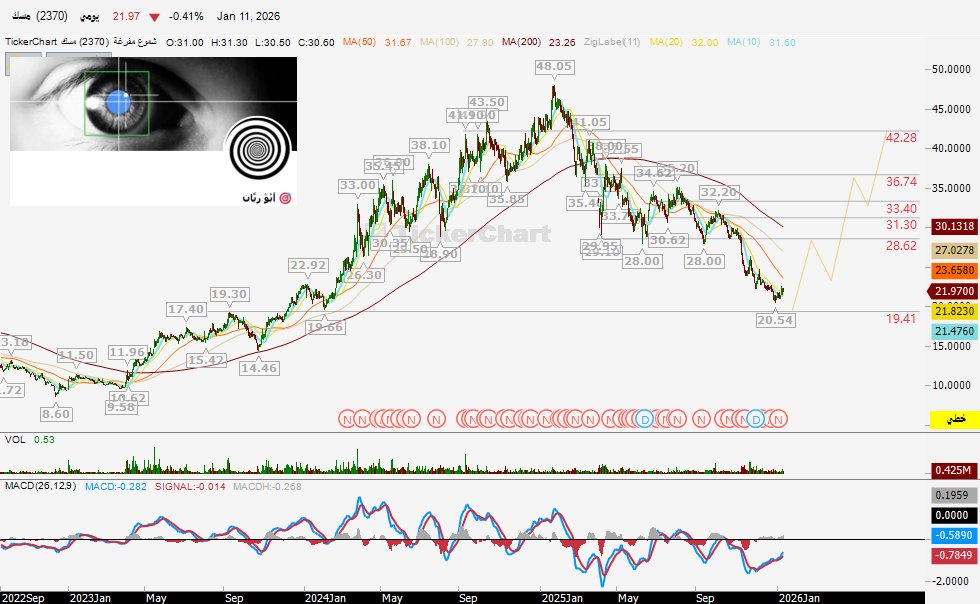Screen dimensions: 980x604
Task: Click the SIGNAL:-0.014 legend value
Action: tap(190, 486)
